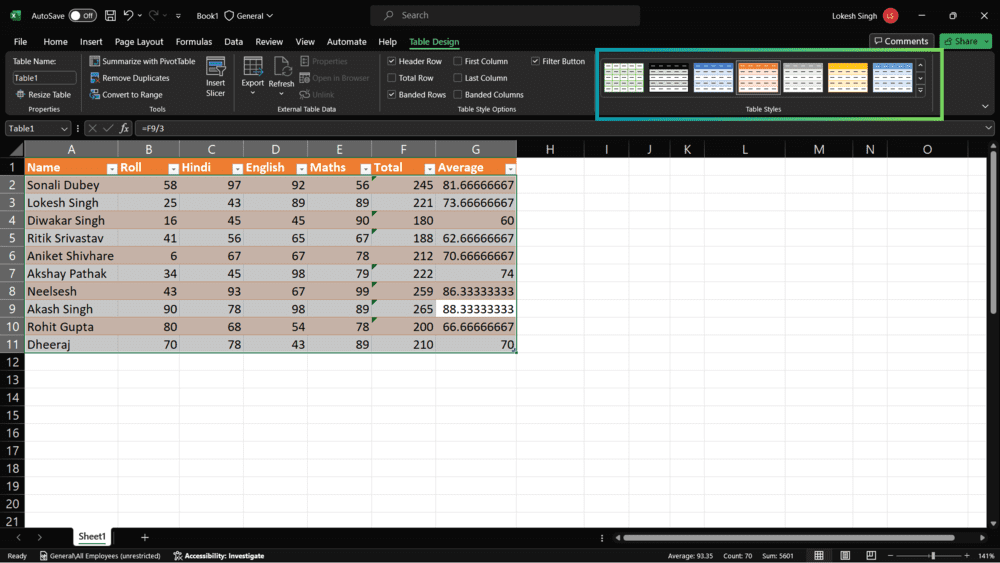
Task: Switch to Normal view in status bar
Action: tap(819, 555)
